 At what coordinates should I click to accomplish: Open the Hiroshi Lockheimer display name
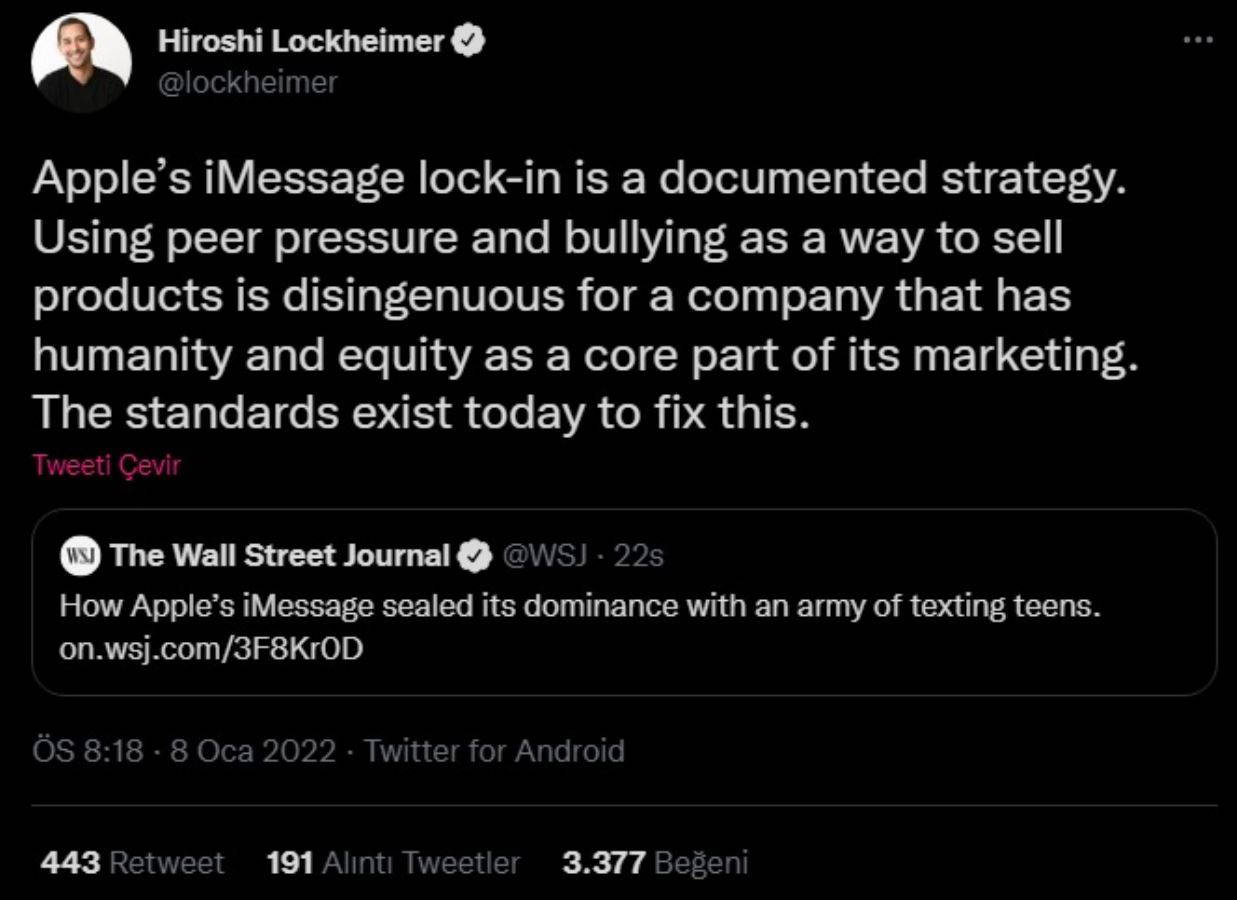click(x=300, y=42)
